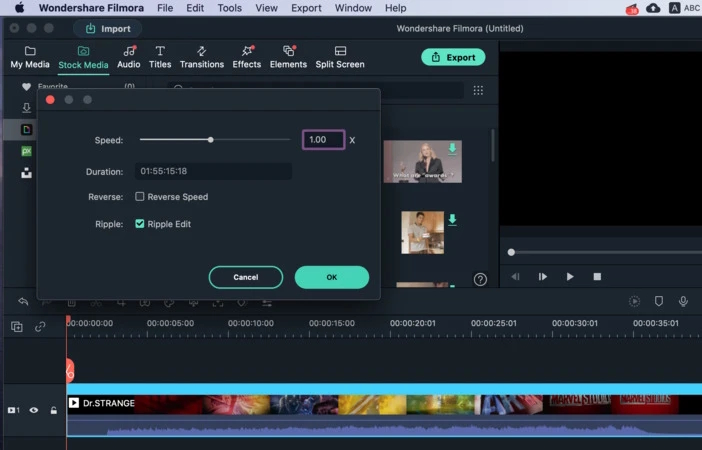The width and height of the screenshot is (702, 450).
Task: Click the voiceover microphone icon
Action: pos(683,301)
